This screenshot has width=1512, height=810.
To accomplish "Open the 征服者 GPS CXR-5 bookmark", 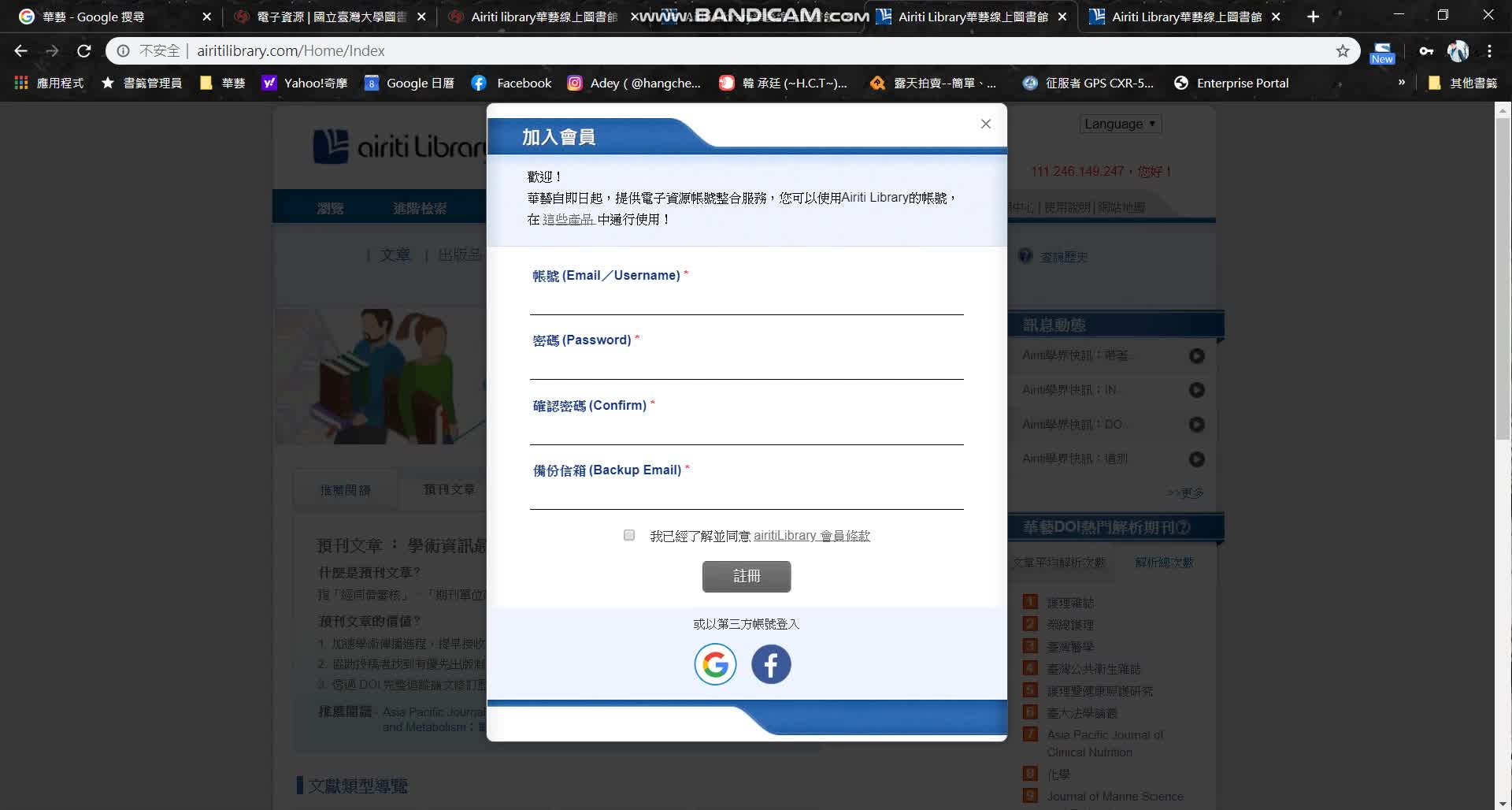I will [1088, 83].
